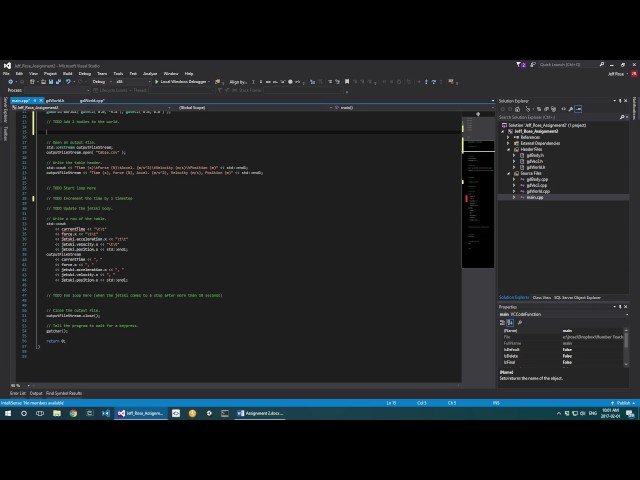Open Find Symbol Results tab
Screen dimensions: 640x480
coord(64,393)
